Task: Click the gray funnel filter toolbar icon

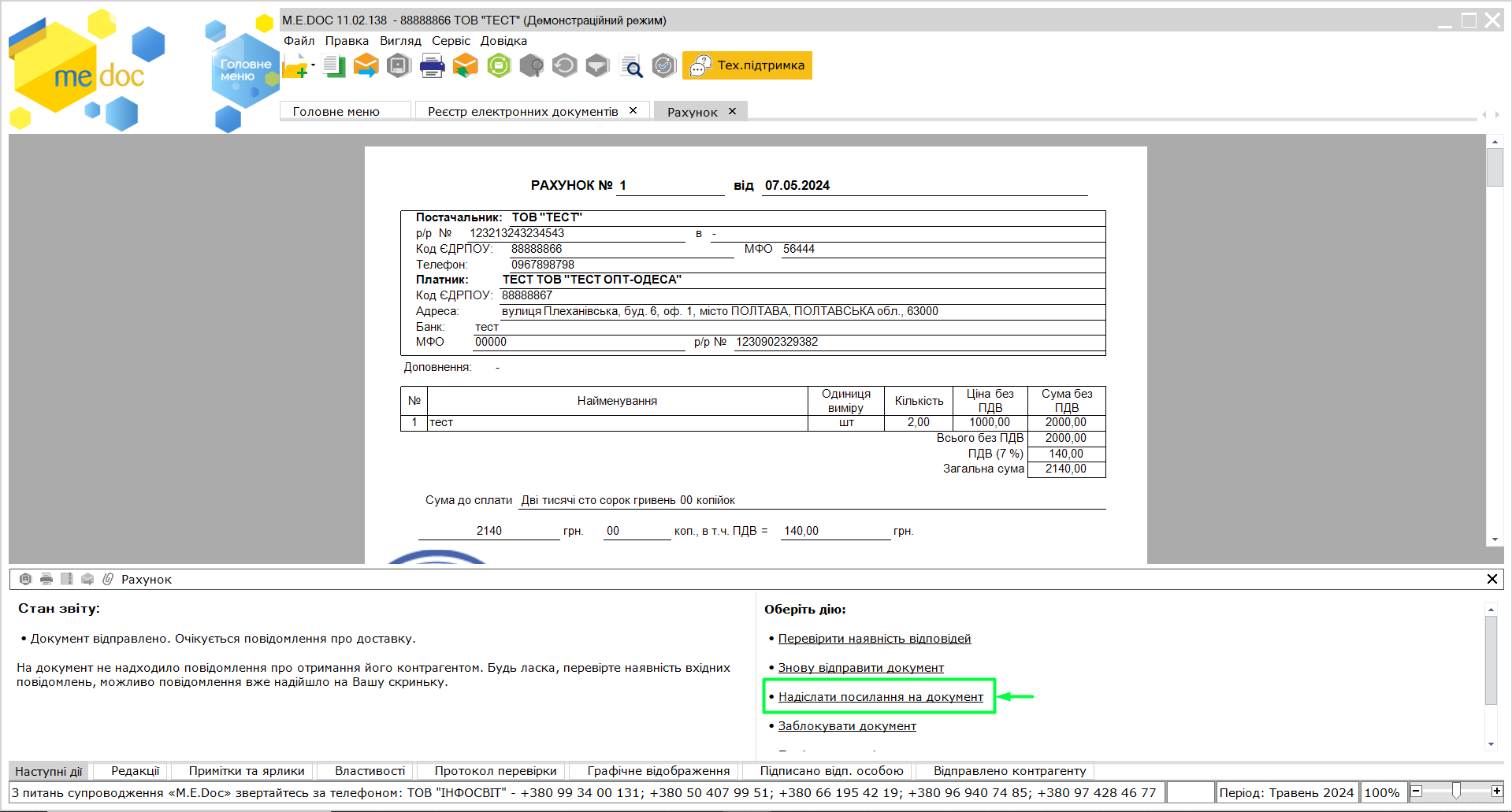Action: click(597, 66)
